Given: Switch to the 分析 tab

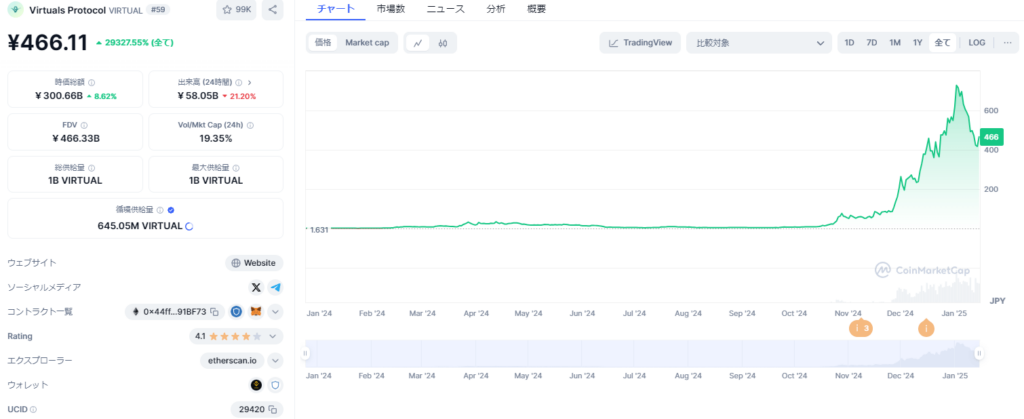Looking at the screenshot, I should pyautogui.click(x=496, y=9).
